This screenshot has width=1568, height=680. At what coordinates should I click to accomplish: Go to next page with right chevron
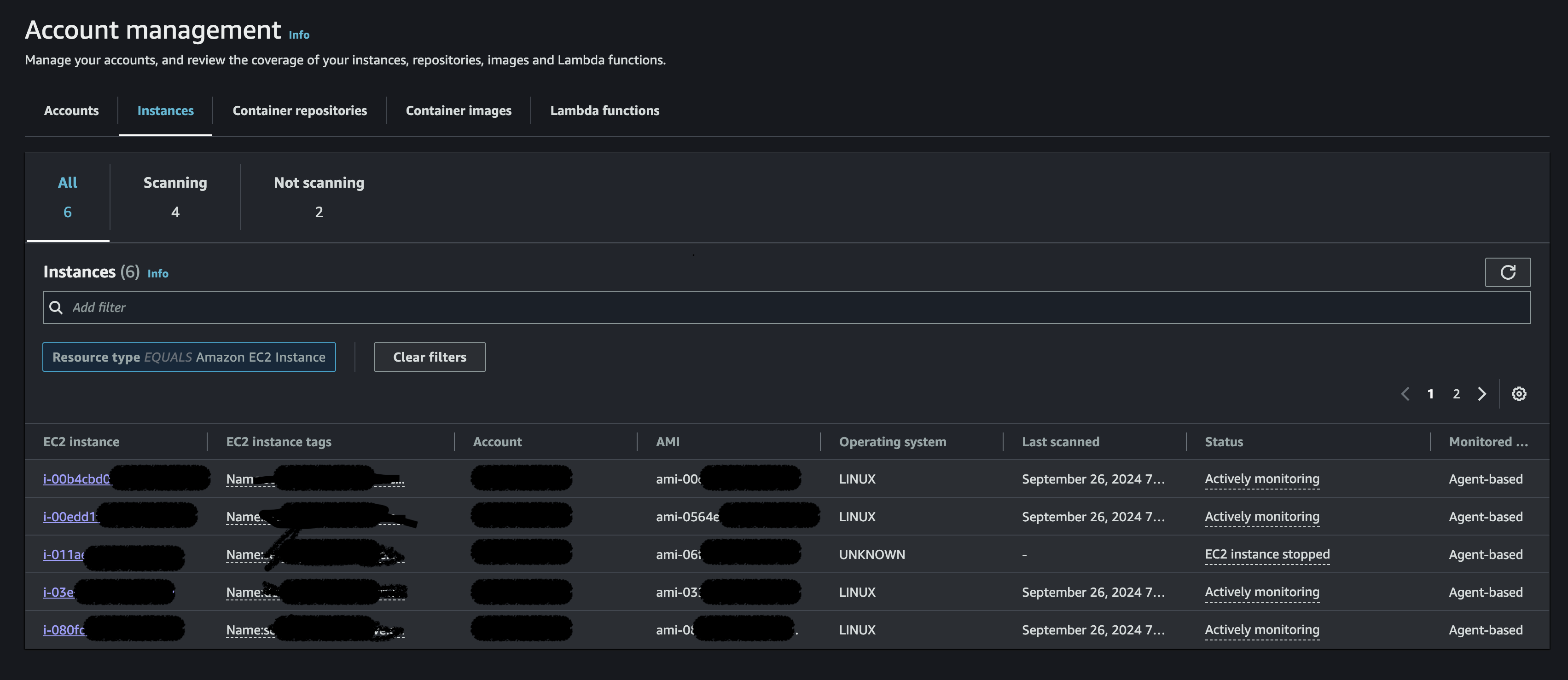click(x=1481, y=393)
